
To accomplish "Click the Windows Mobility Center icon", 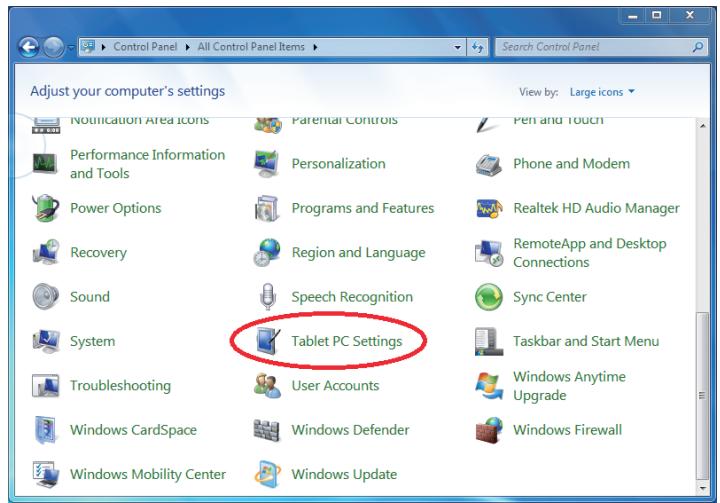I will click(x=45, y=474).
